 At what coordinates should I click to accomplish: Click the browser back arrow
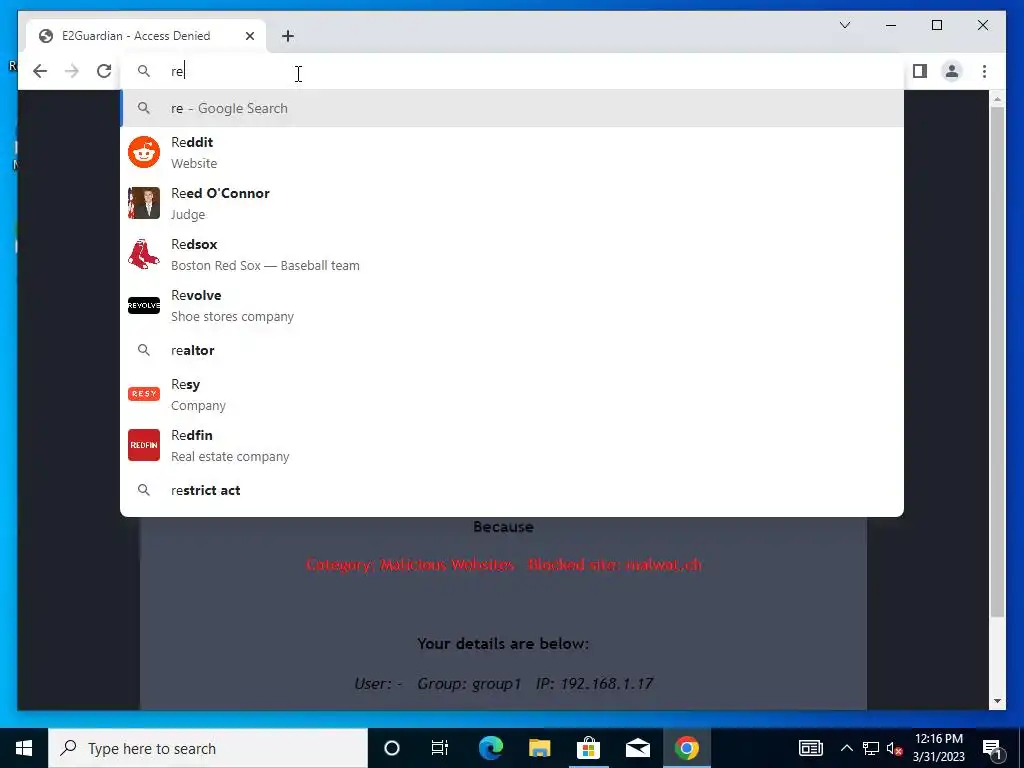pos(40,71)
